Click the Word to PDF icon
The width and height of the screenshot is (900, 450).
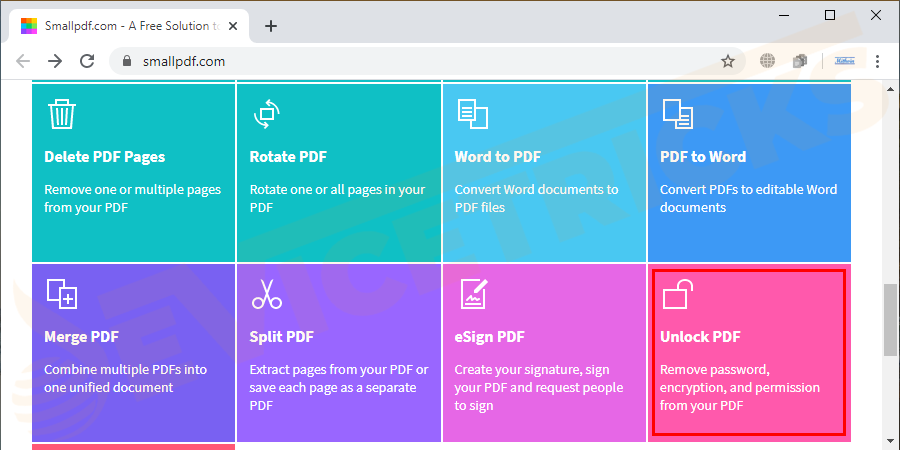pos(472,114)
